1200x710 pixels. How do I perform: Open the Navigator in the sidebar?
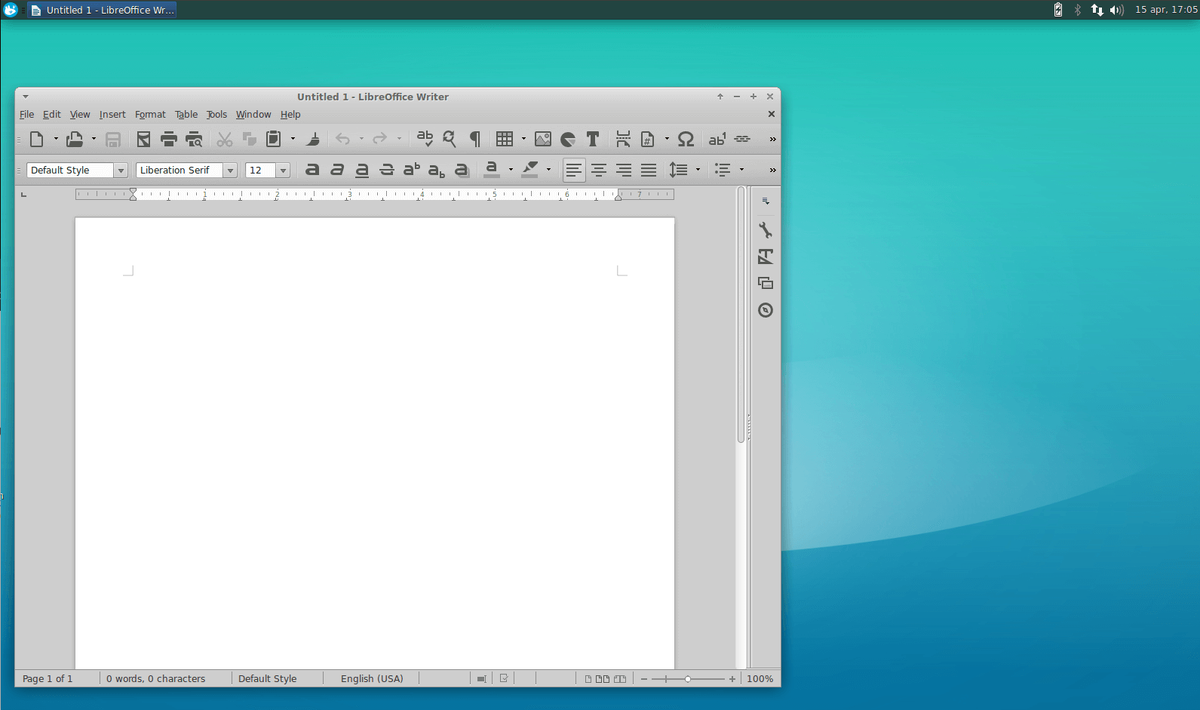(x=765, y=310)
